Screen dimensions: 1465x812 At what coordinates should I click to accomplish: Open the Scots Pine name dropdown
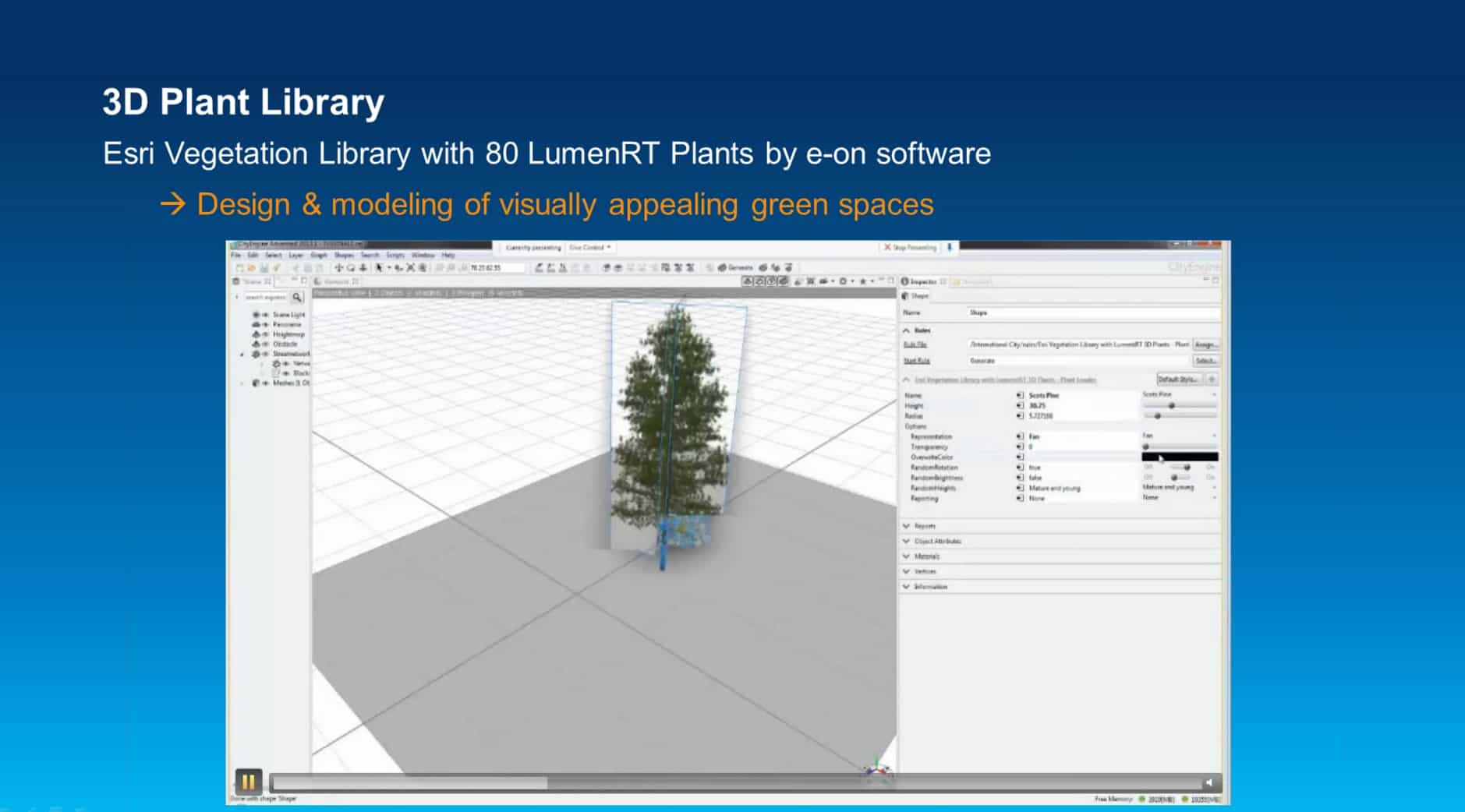tap(1179, 395)
